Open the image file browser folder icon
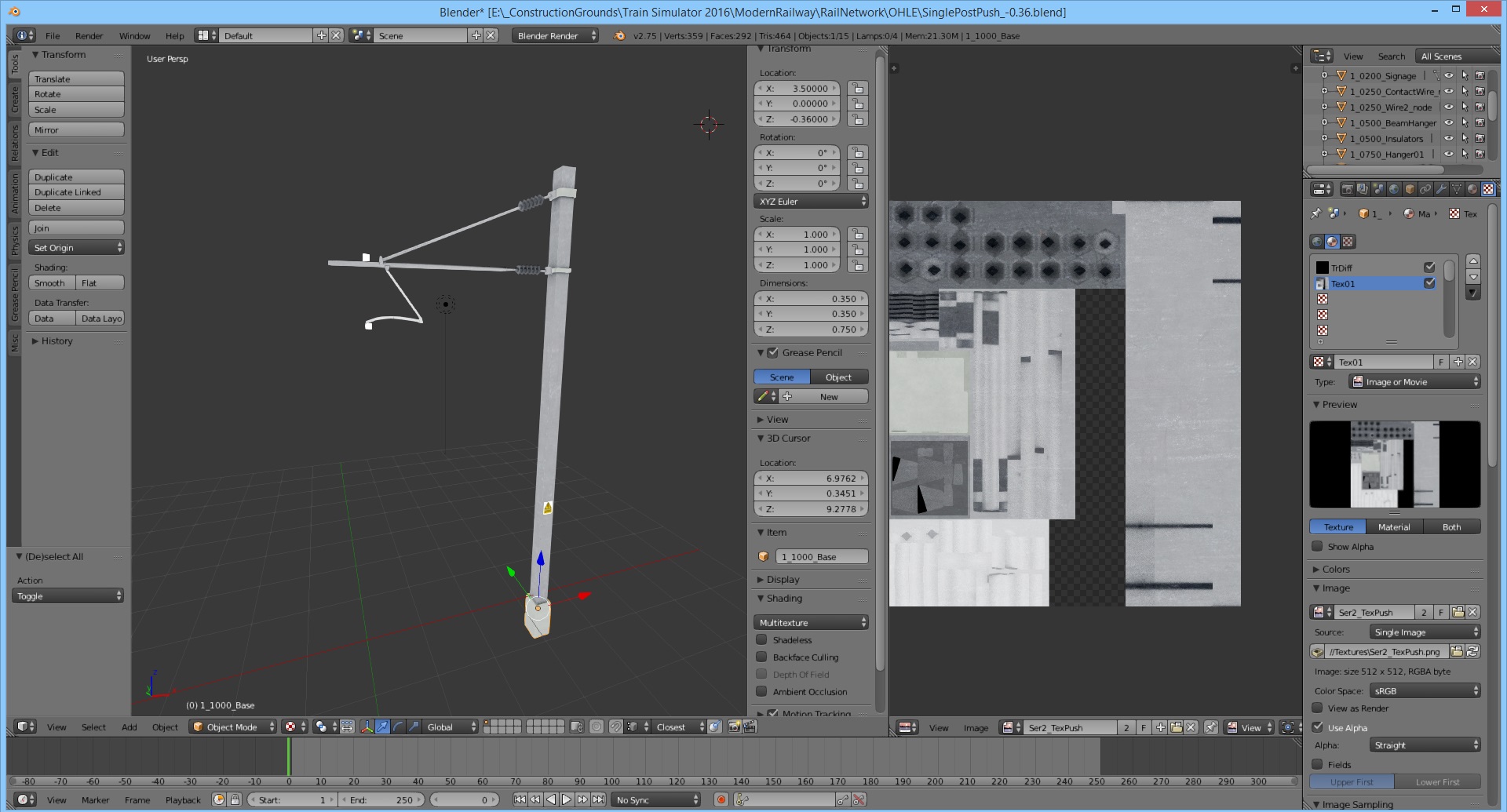Screen dimensions: 1507x812 point(1457,652)
